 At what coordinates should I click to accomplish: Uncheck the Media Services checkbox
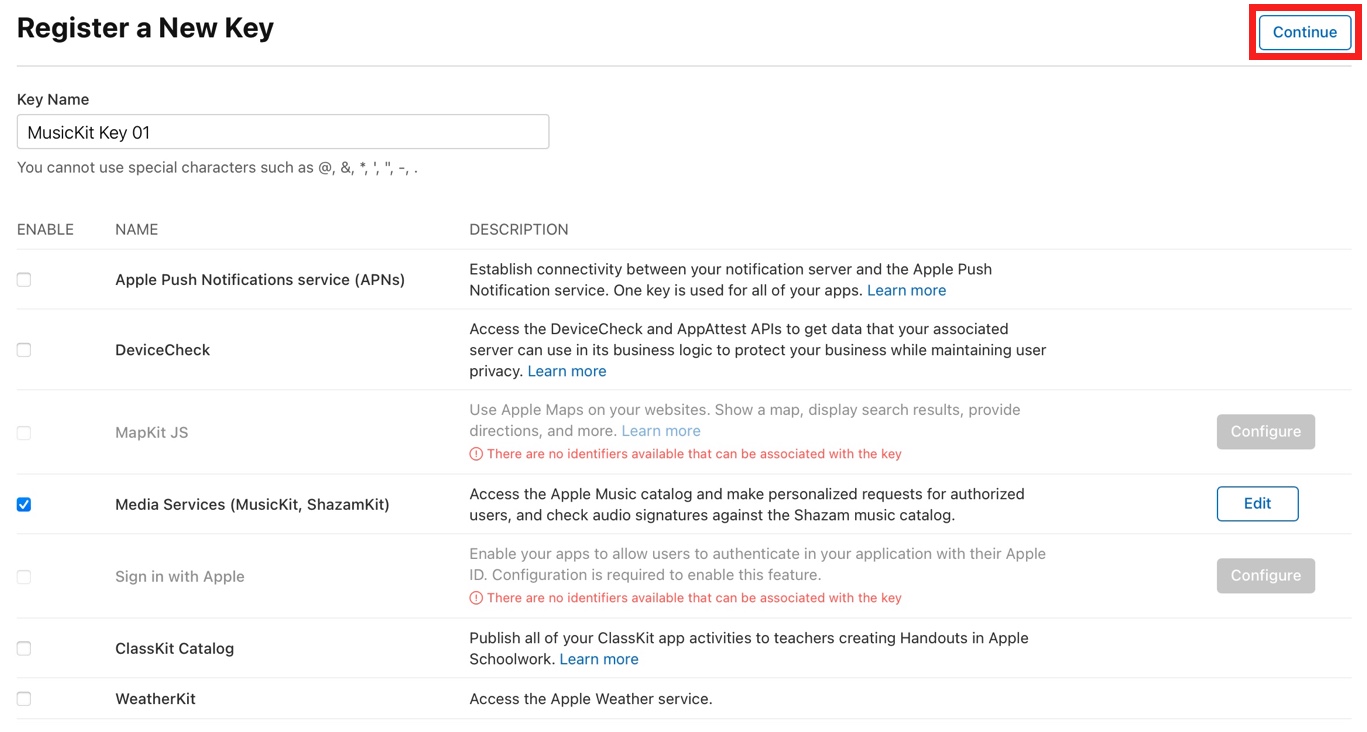point(24,505)
